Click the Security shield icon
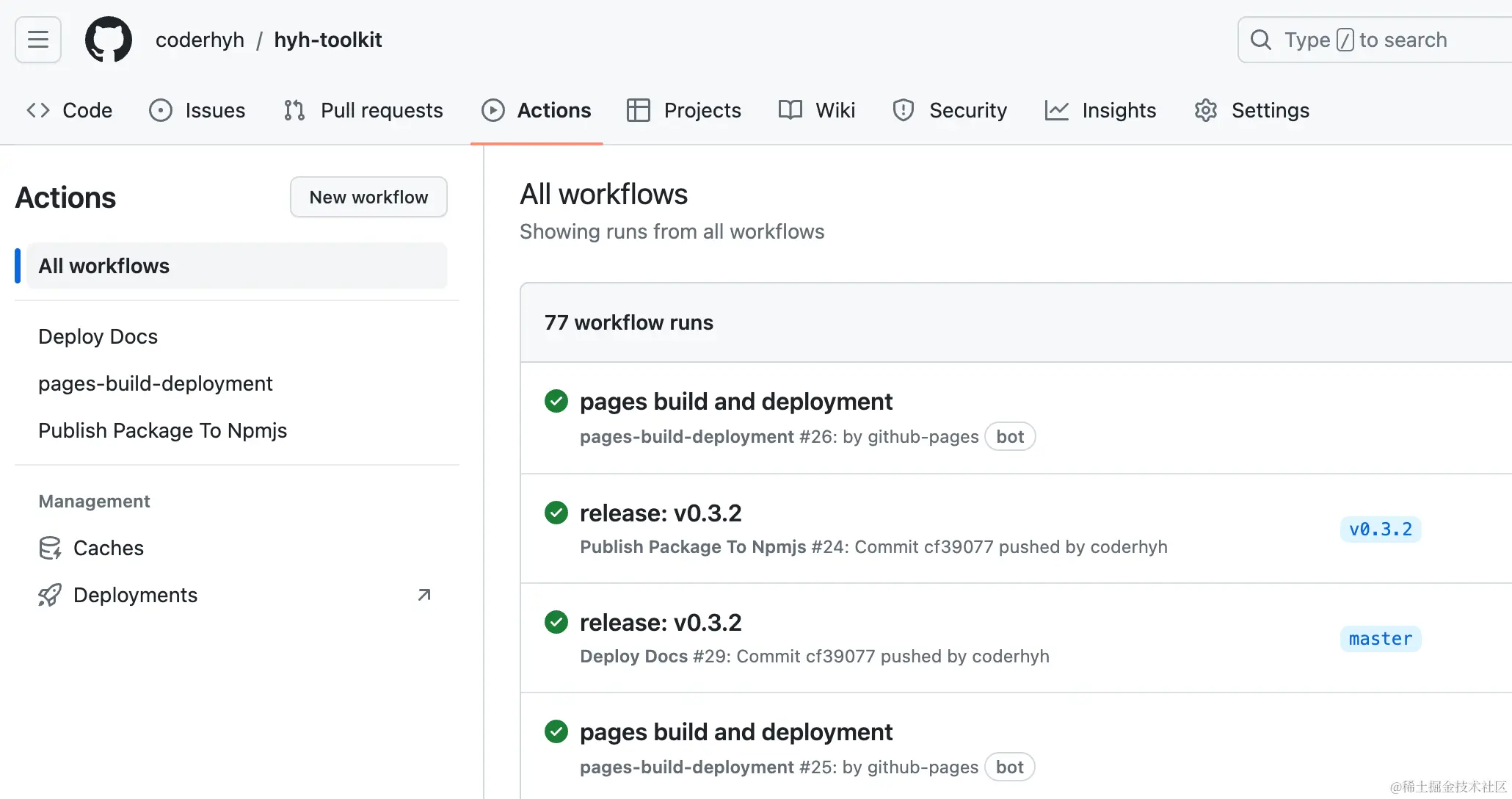This screenshot has width=1512, height=799. pos(904,110)
